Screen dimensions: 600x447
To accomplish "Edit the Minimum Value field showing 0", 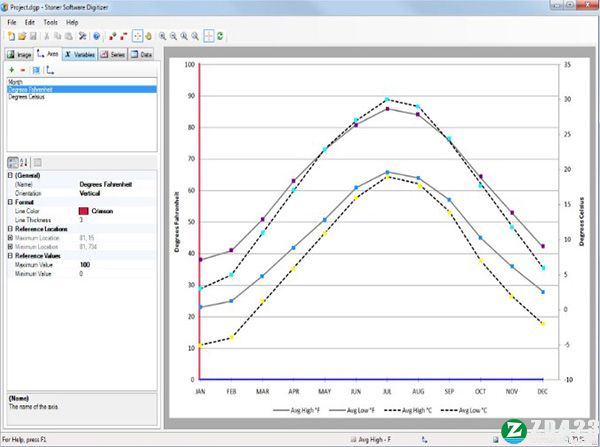I will click(x=117, y=274).
